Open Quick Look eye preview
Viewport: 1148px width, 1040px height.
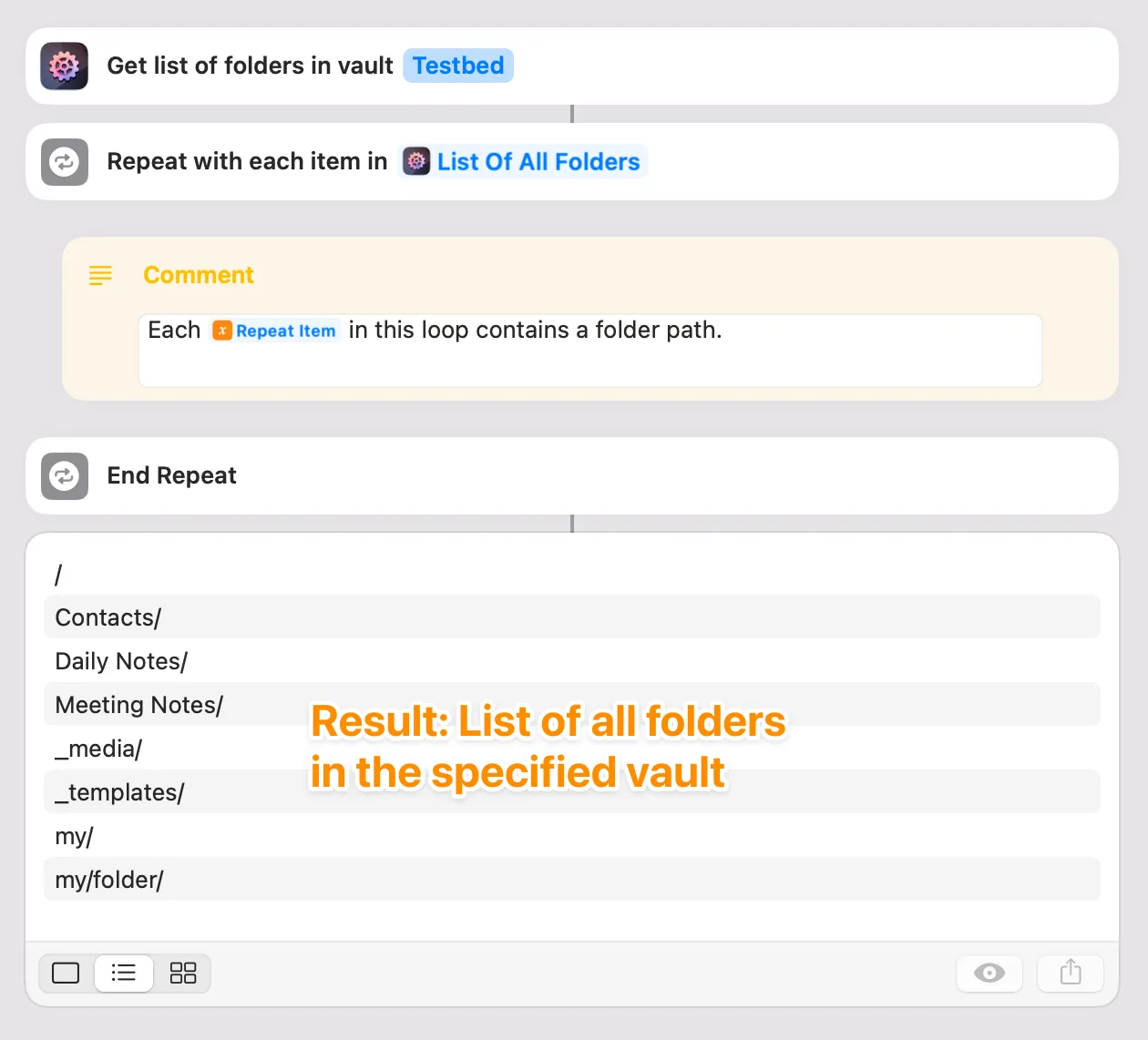[x=989, y=974]
